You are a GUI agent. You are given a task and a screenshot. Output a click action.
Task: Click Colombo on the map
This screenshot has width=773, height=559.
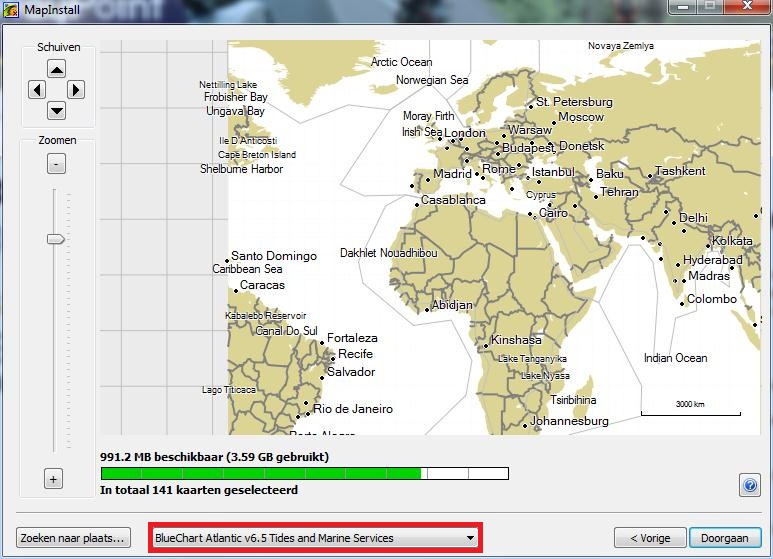[x=712, y=299]
